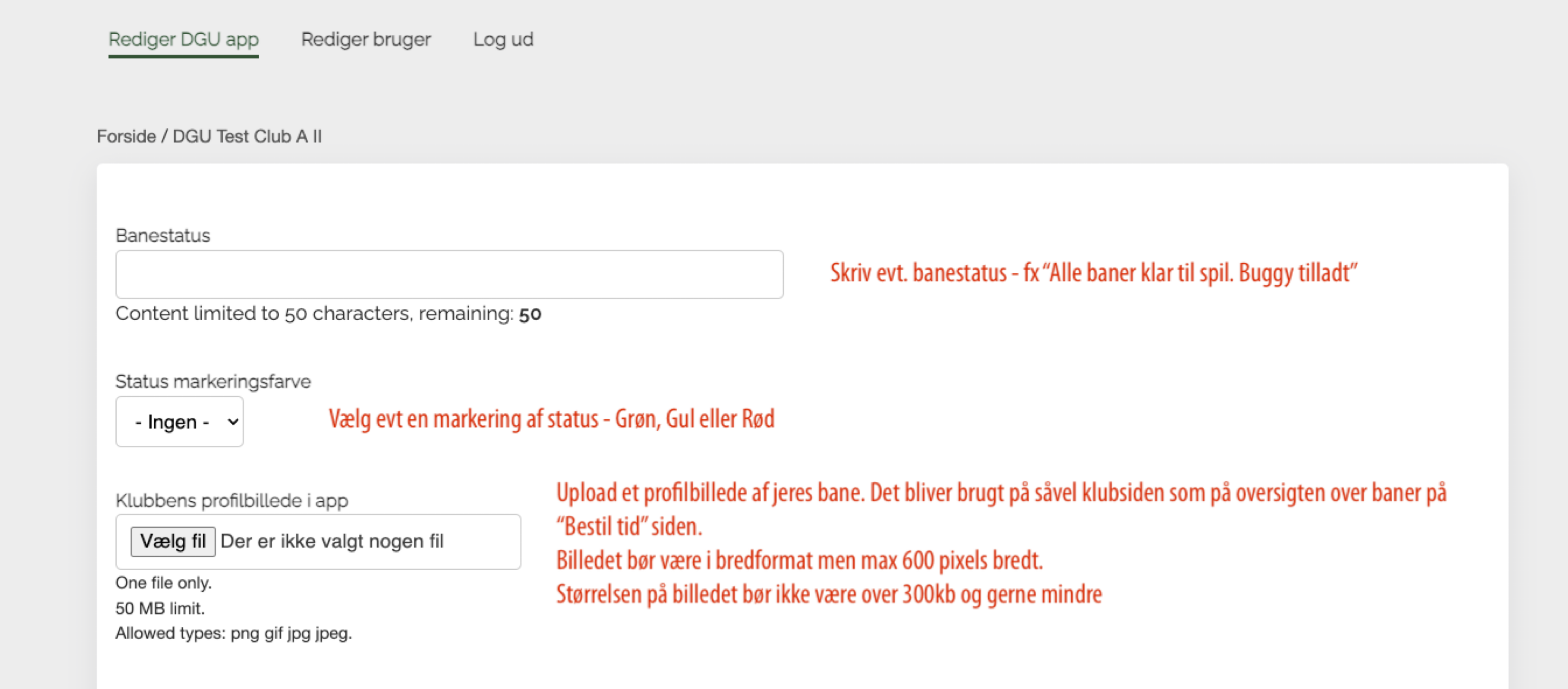
Task: Click the red 'Skriv evt. banestatus' hint
Action: (1093, 273)
